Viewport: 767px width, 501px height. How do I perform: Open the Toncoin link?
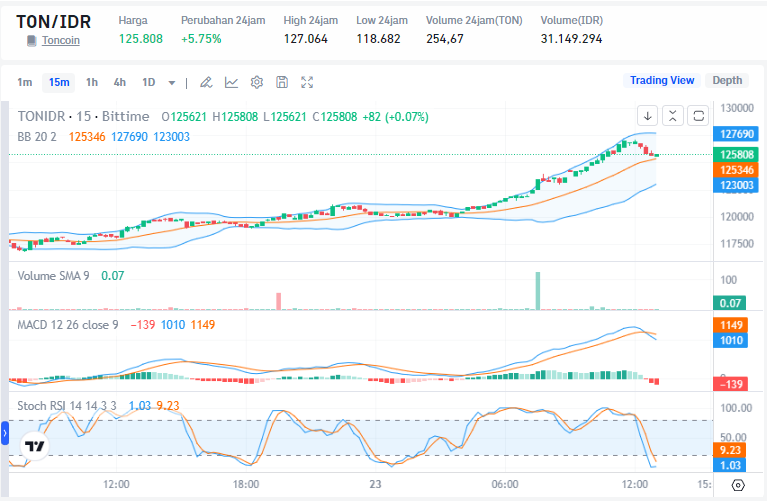(61, 41)
